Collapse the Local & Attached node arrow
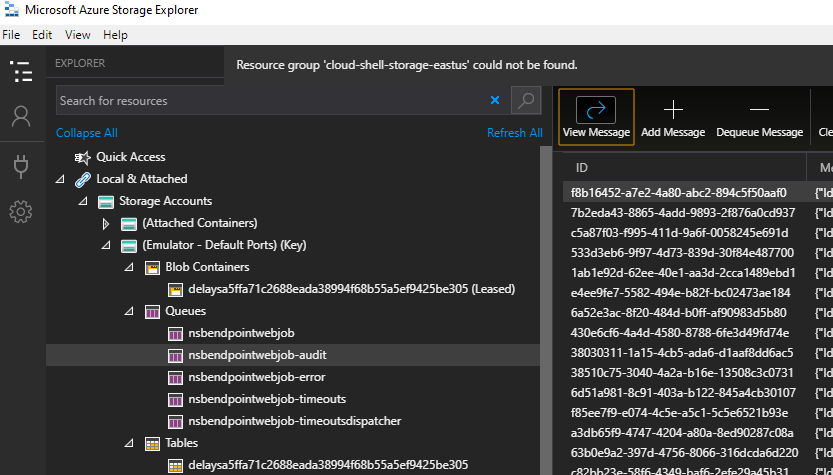The image size is (833, 475). pos(60,180)
